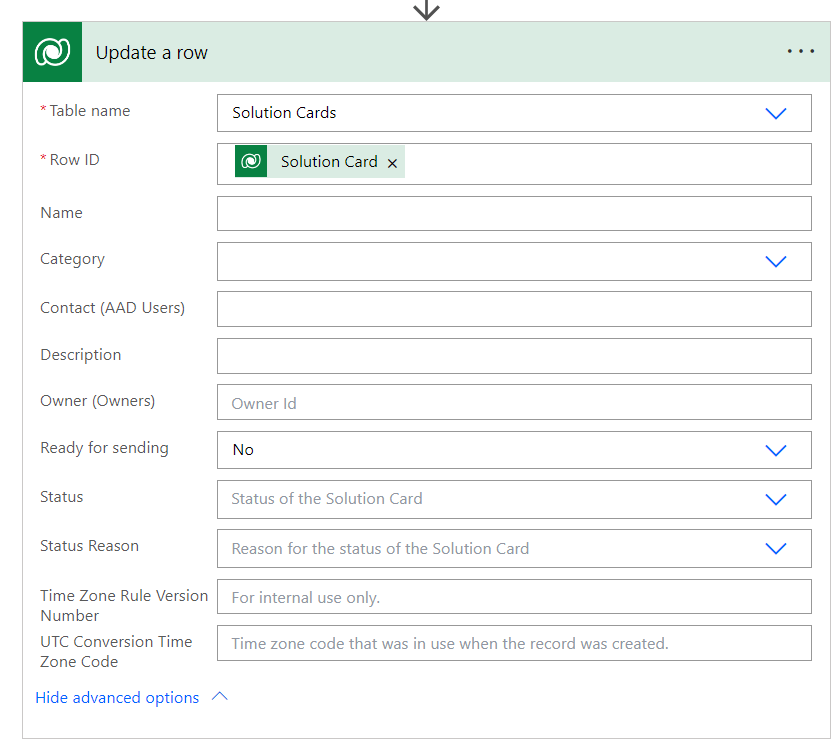This screenshot has width=832, height=749.
Task: Open the Ready for sending dropdown
Action: point(775,450)
